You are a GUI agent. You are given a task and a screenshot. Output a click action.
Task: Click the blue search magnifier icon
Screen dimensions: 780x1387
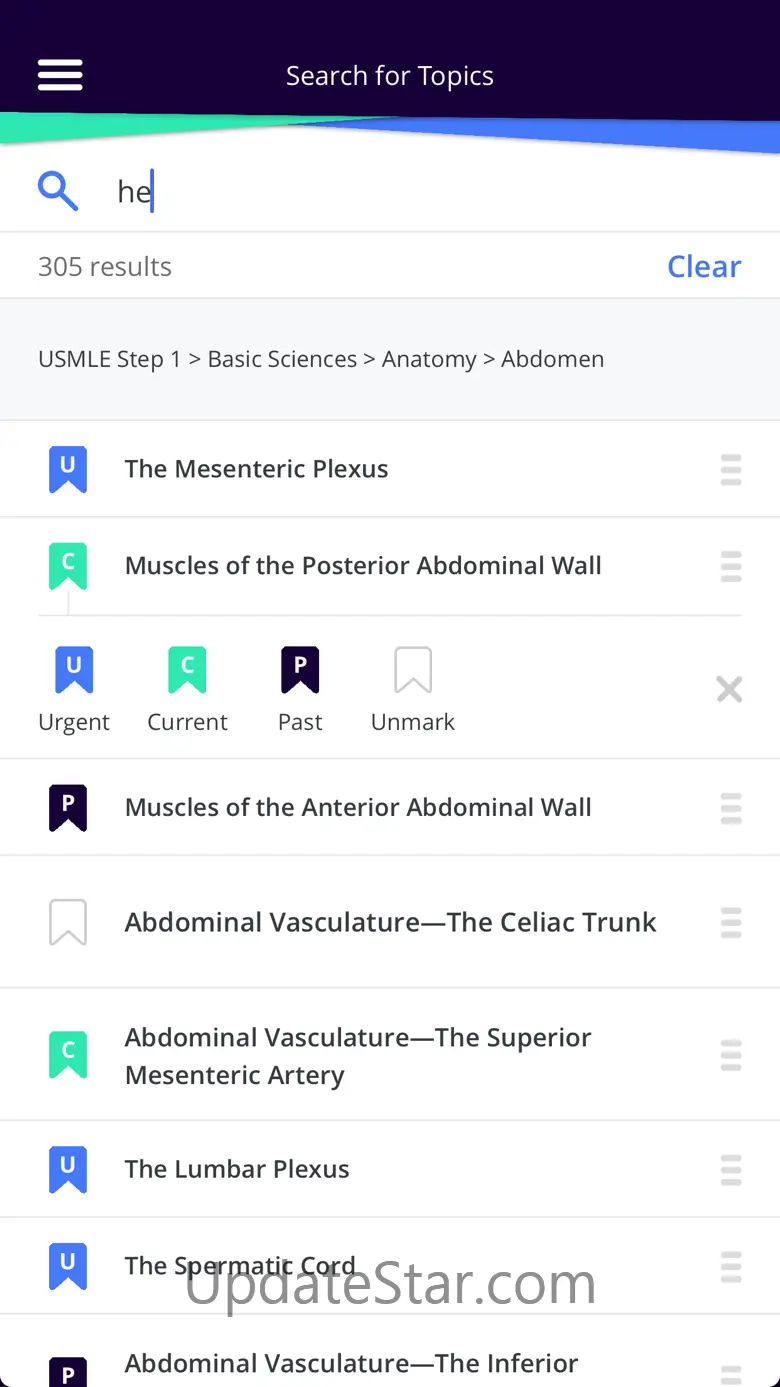click(x=58, y=190)
